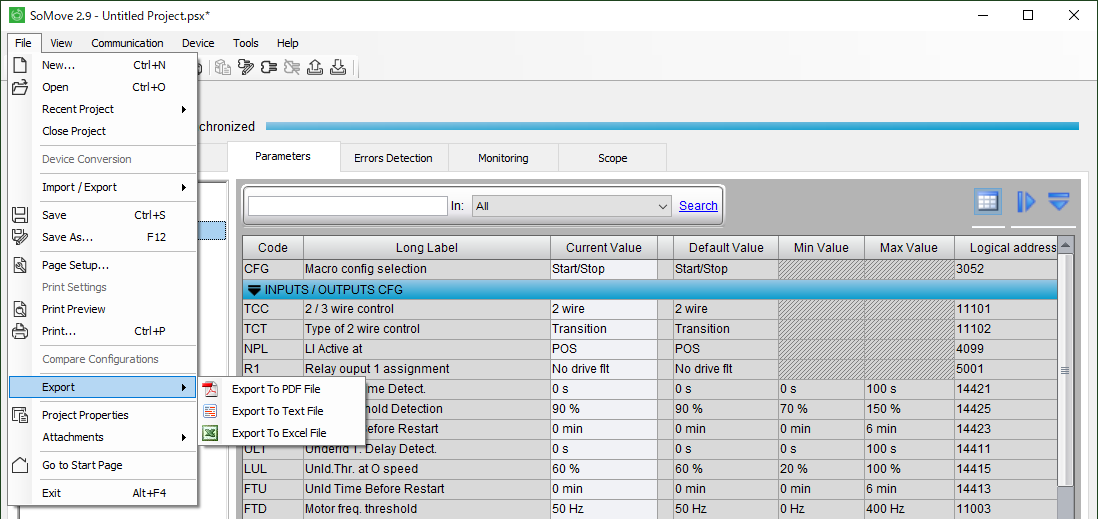Choose Close Project from File menu
The height and width of the screenshot is (519, 1098).
click(x=74, y=131)
